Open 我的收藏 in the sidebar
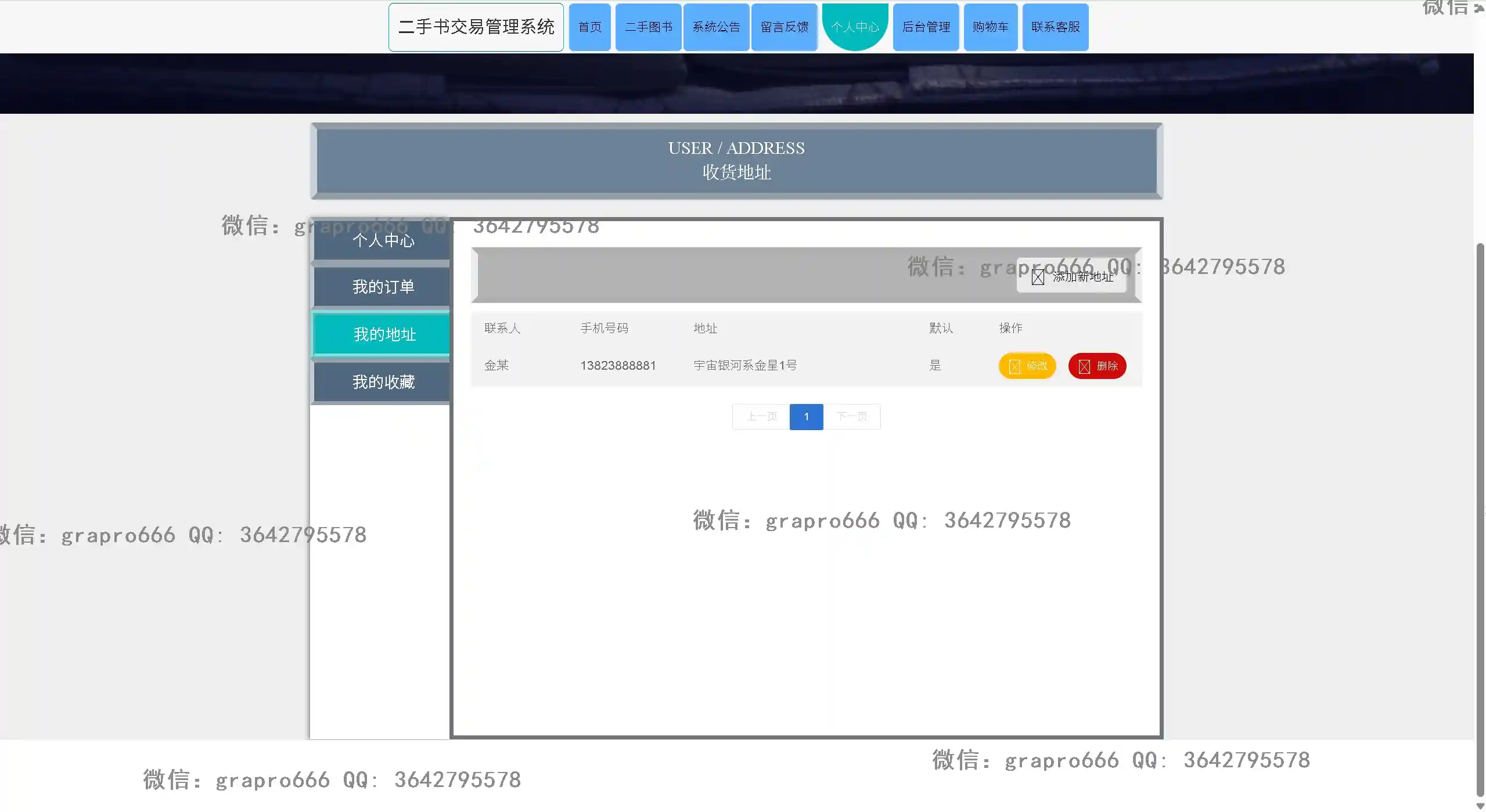Viewport: 1486px width, 812px height. (383, 382)
